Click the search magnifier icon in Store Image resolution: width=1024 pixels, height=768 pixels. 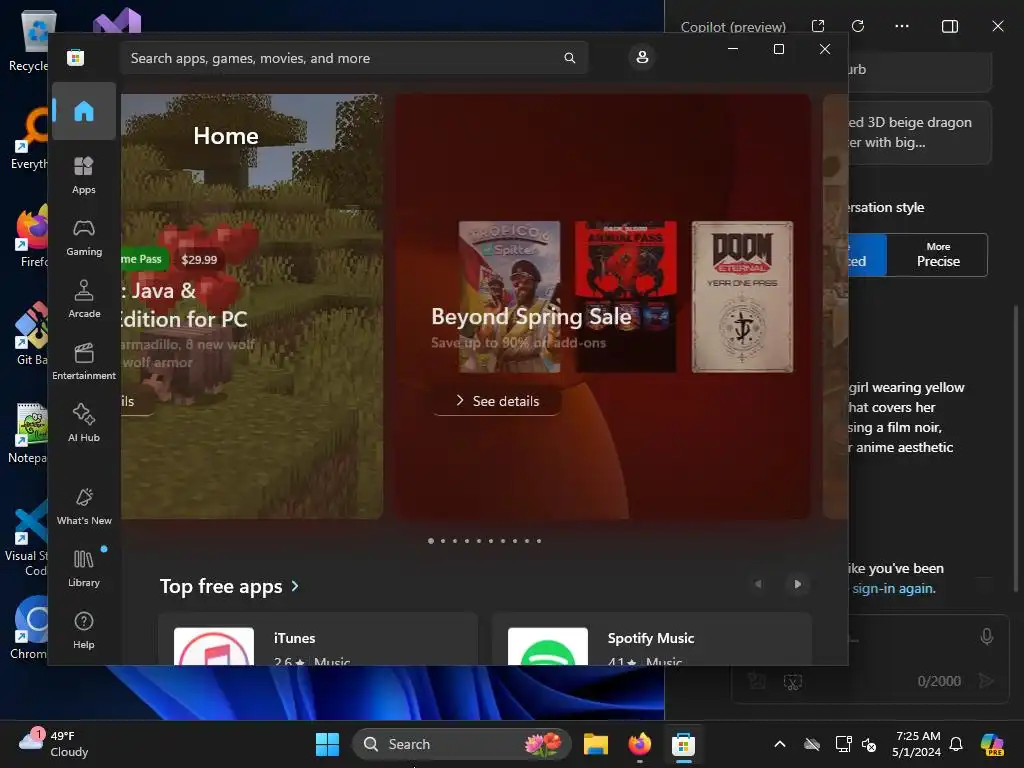coord(569,58)
